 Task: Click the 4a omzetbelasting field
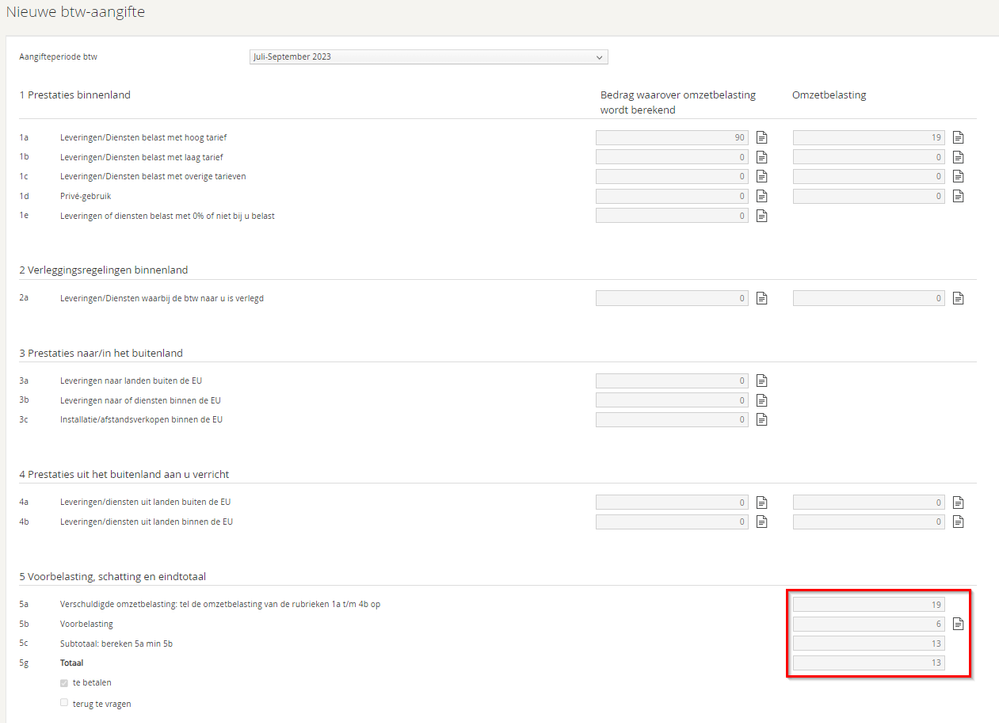[x=869, y=503]
